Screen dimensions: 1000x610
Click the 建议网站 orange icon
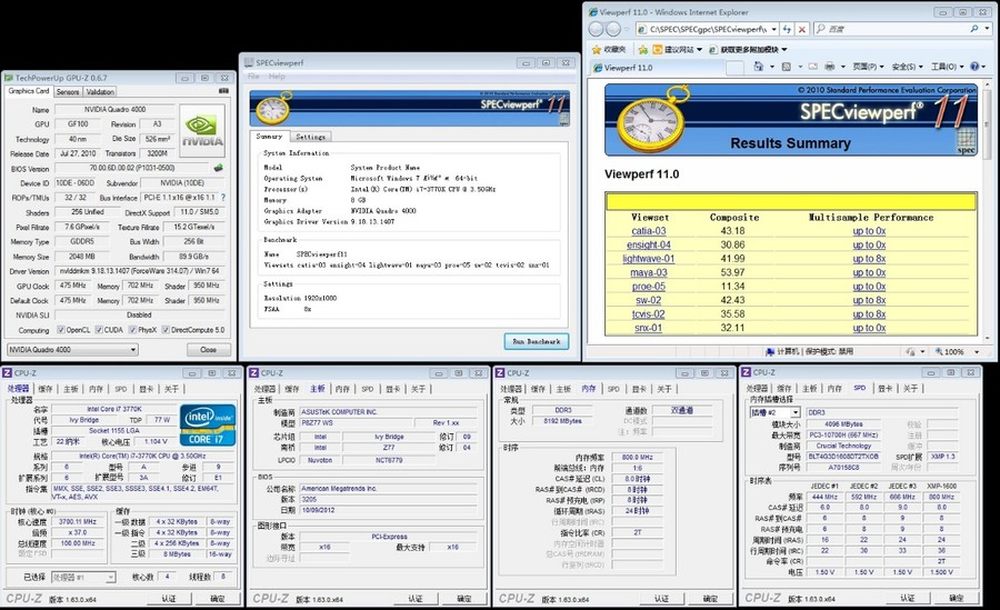coord(658,49)
